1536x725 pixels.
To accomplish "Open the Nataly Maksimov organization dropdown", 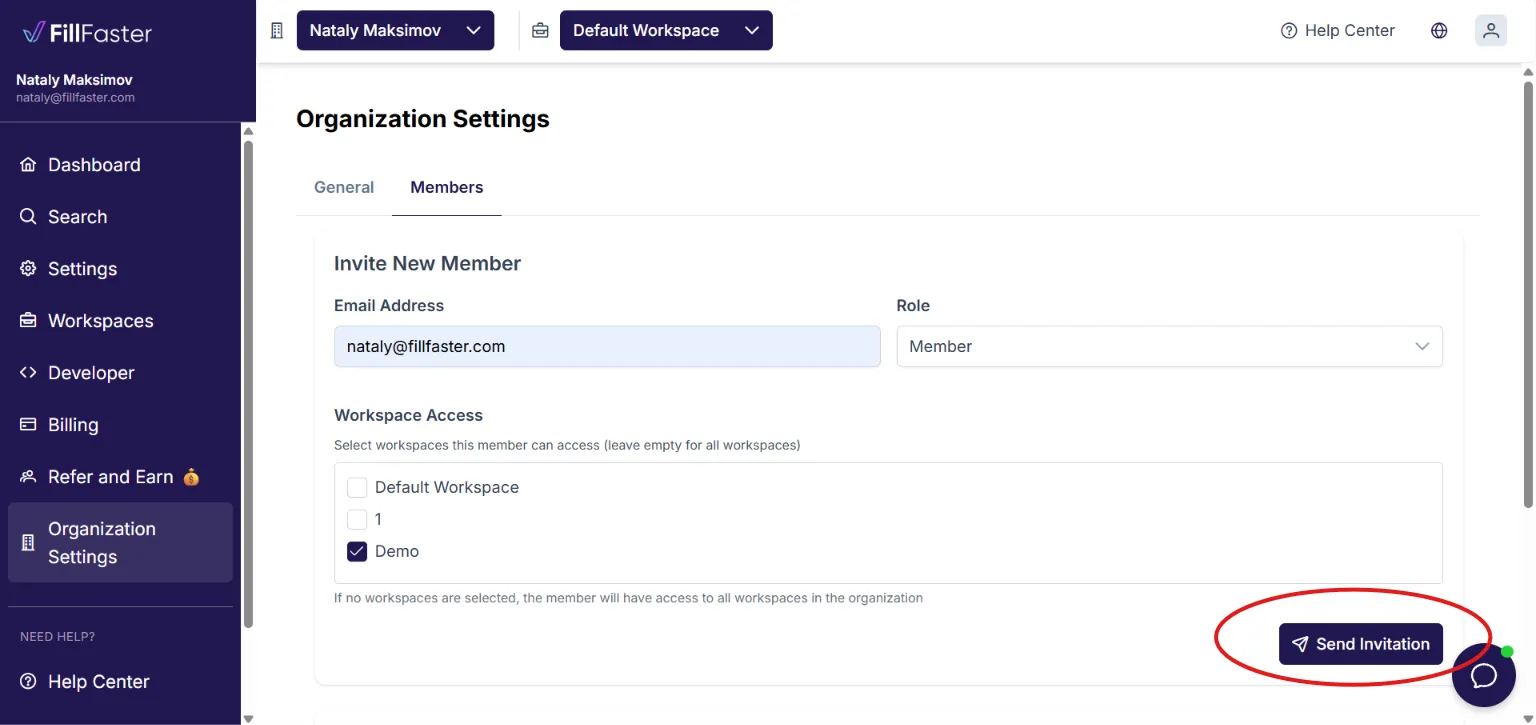I will point(396,31).
